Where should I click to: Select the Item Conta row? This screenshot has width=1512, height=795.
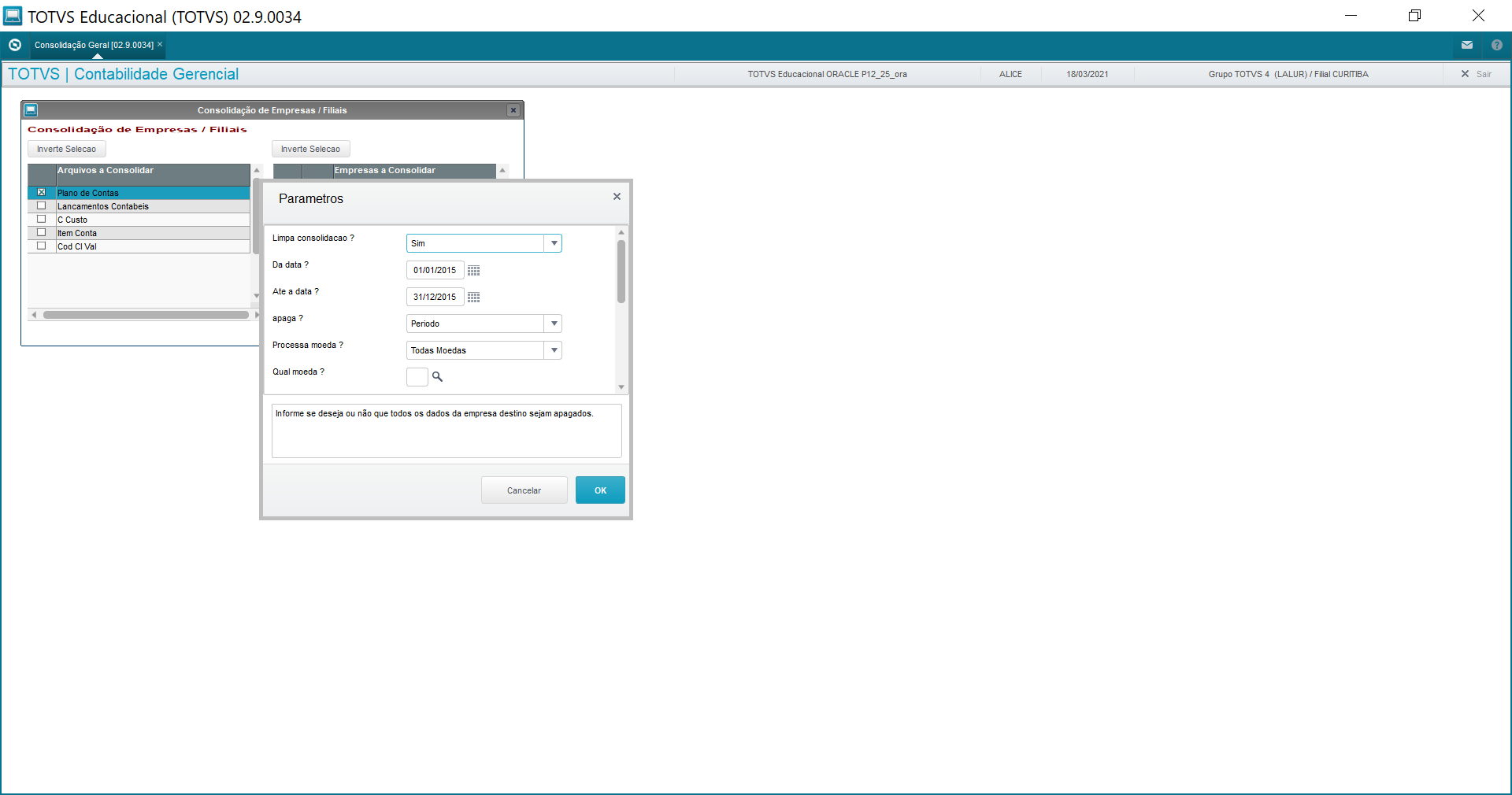[139, 233]
